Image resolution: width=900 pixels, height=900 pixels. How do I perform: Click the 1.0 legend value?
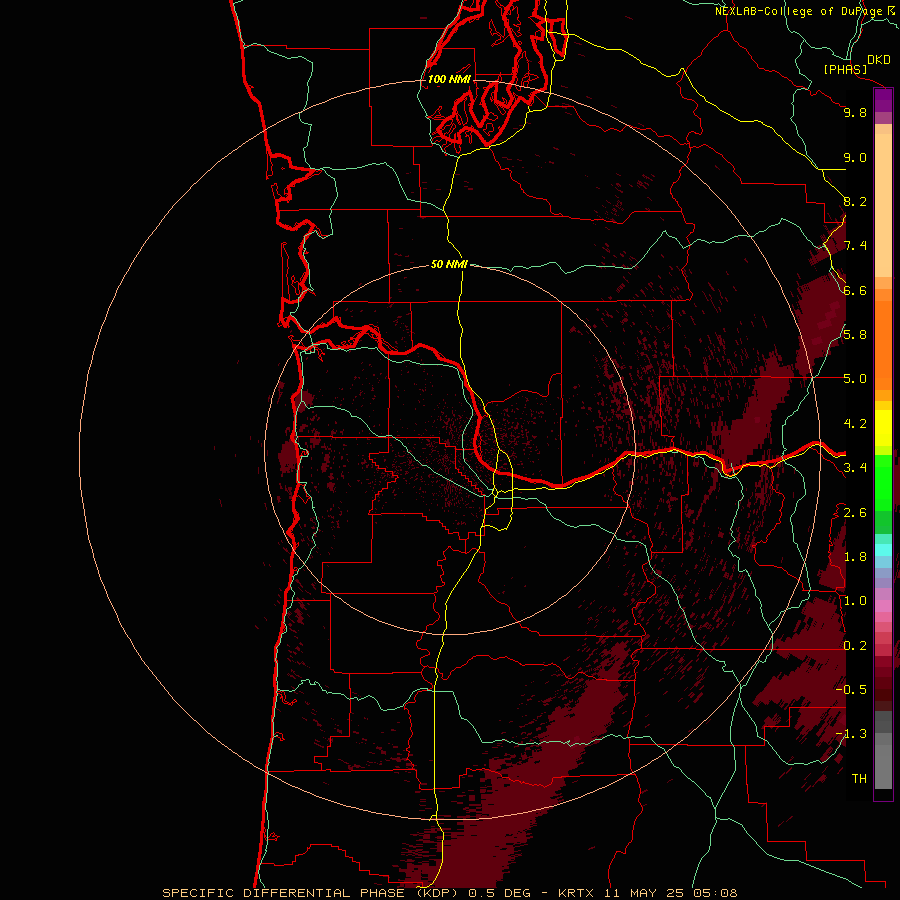(855, 601)
